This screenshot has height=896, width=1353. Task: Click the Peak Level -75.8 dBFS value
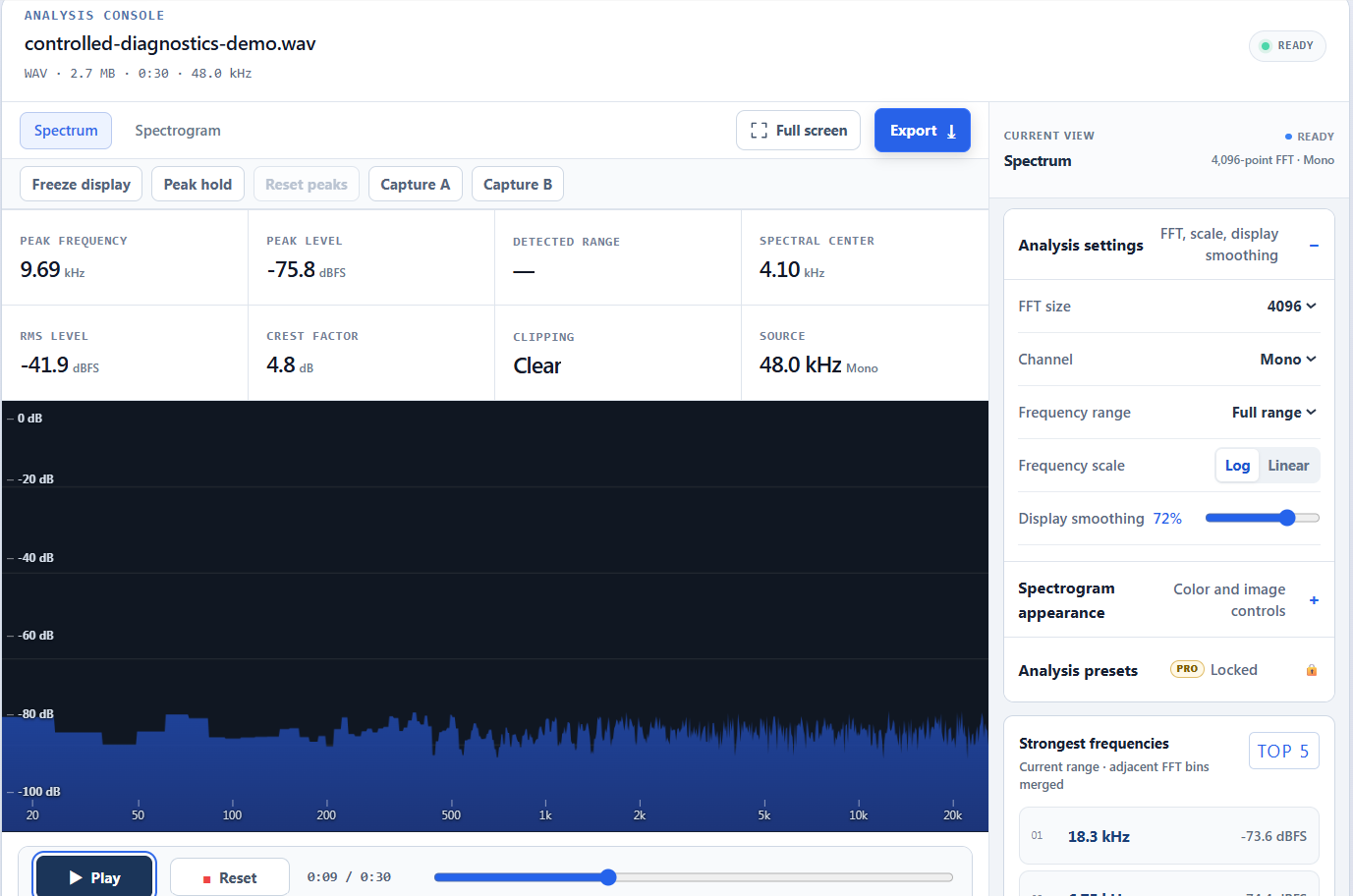[306, 270]
